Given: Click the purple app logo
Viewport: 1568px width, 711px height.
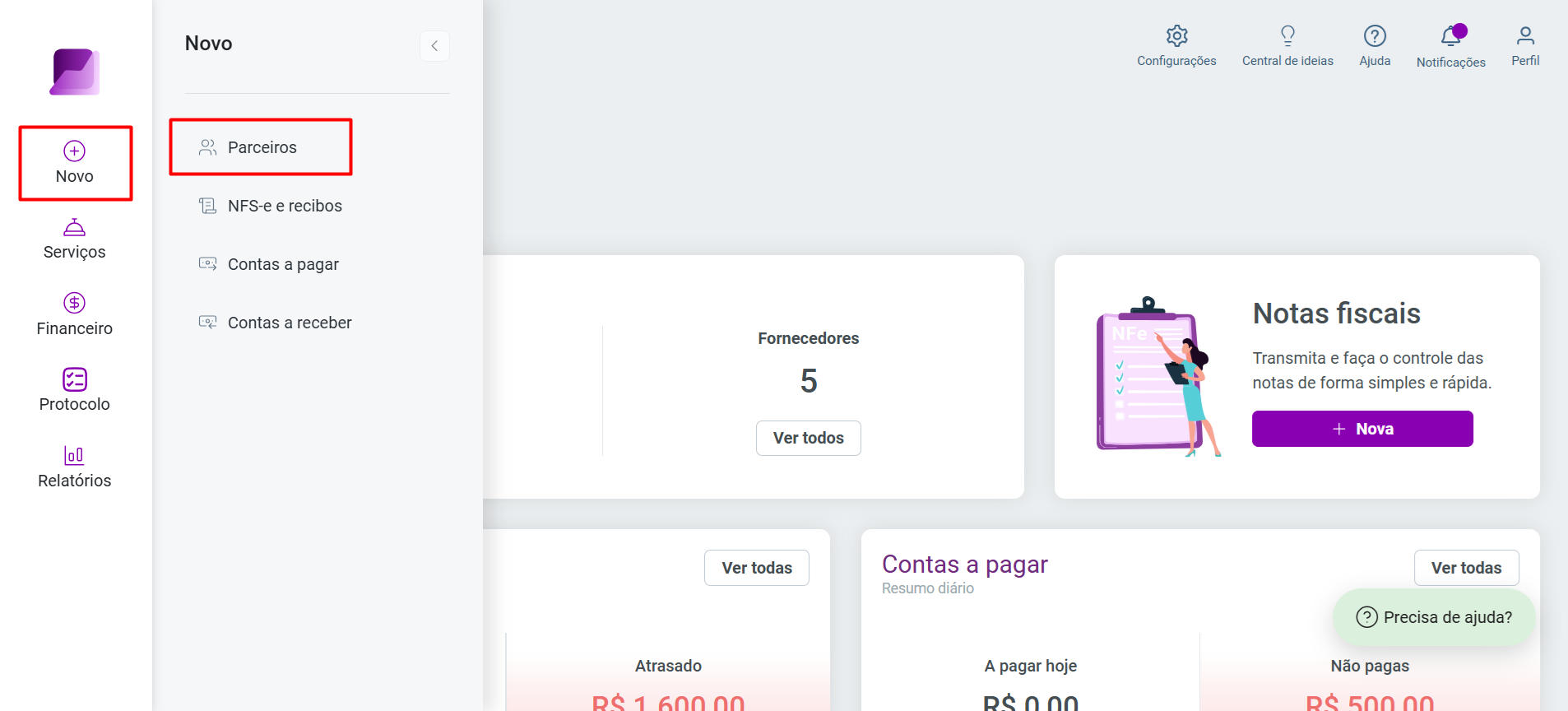Looking at the screenshot, I should pyautogui.click(x=75, y=72).
